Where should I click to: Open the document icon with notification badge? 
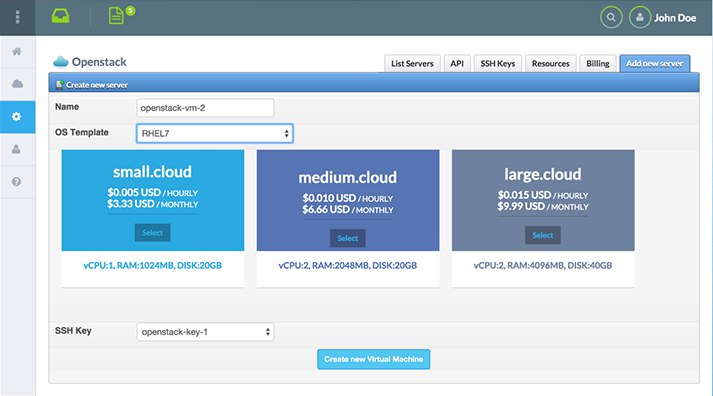click(x=116, y=16)
